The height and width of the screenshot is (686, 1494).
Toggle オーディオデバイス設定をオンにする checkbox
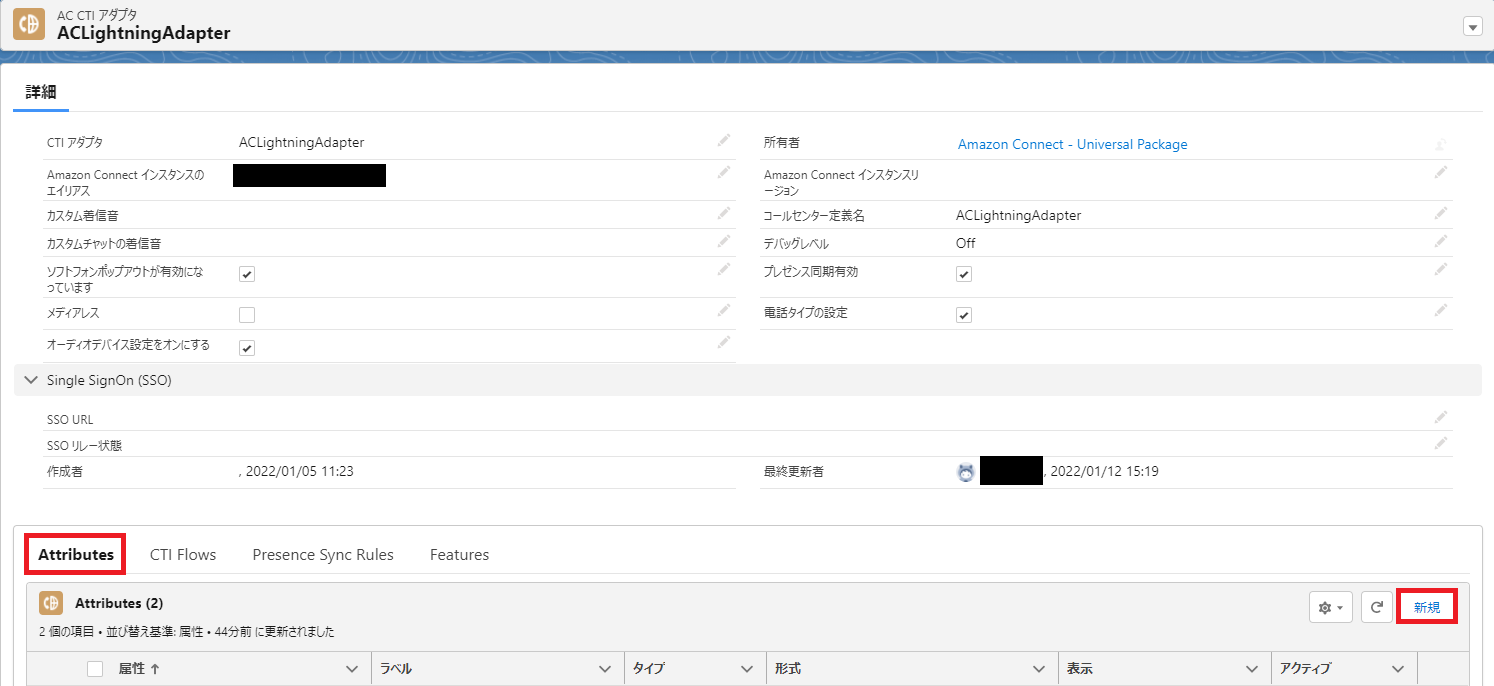click(247, 348)
